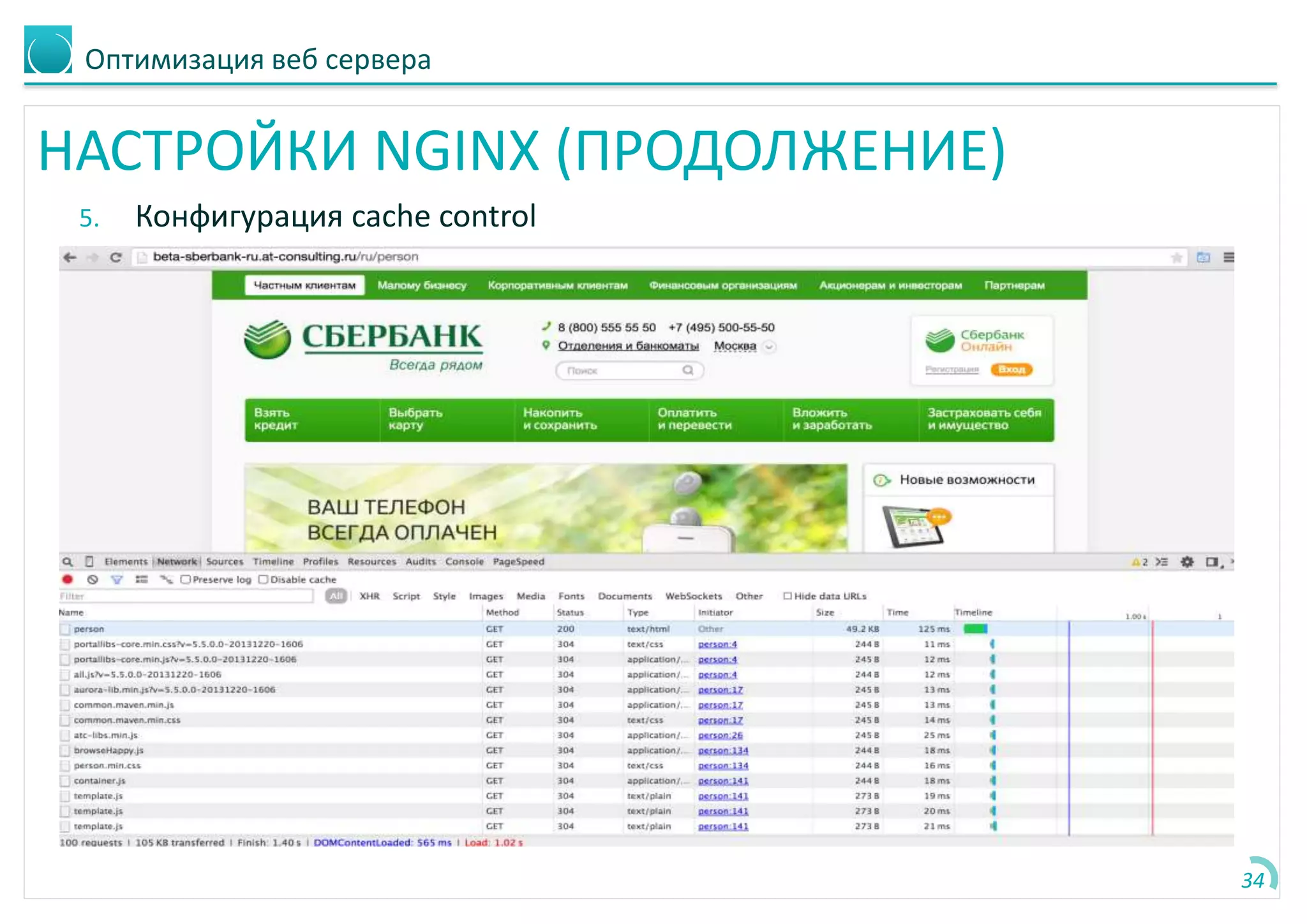Click the Новые возможности info icon
Image resolution: width=1307 pixels, height=924 pixels.
[x=882, y=480]
